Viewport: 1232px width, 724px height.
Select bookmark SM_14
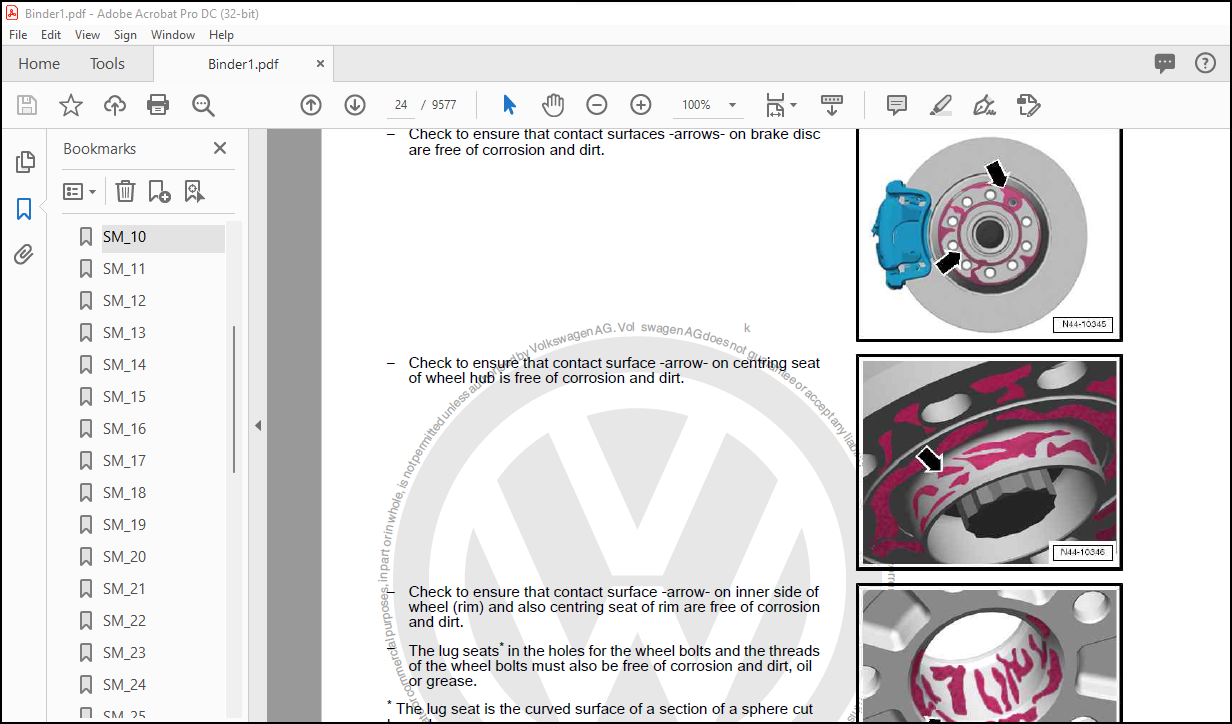[x=124, y=365]
